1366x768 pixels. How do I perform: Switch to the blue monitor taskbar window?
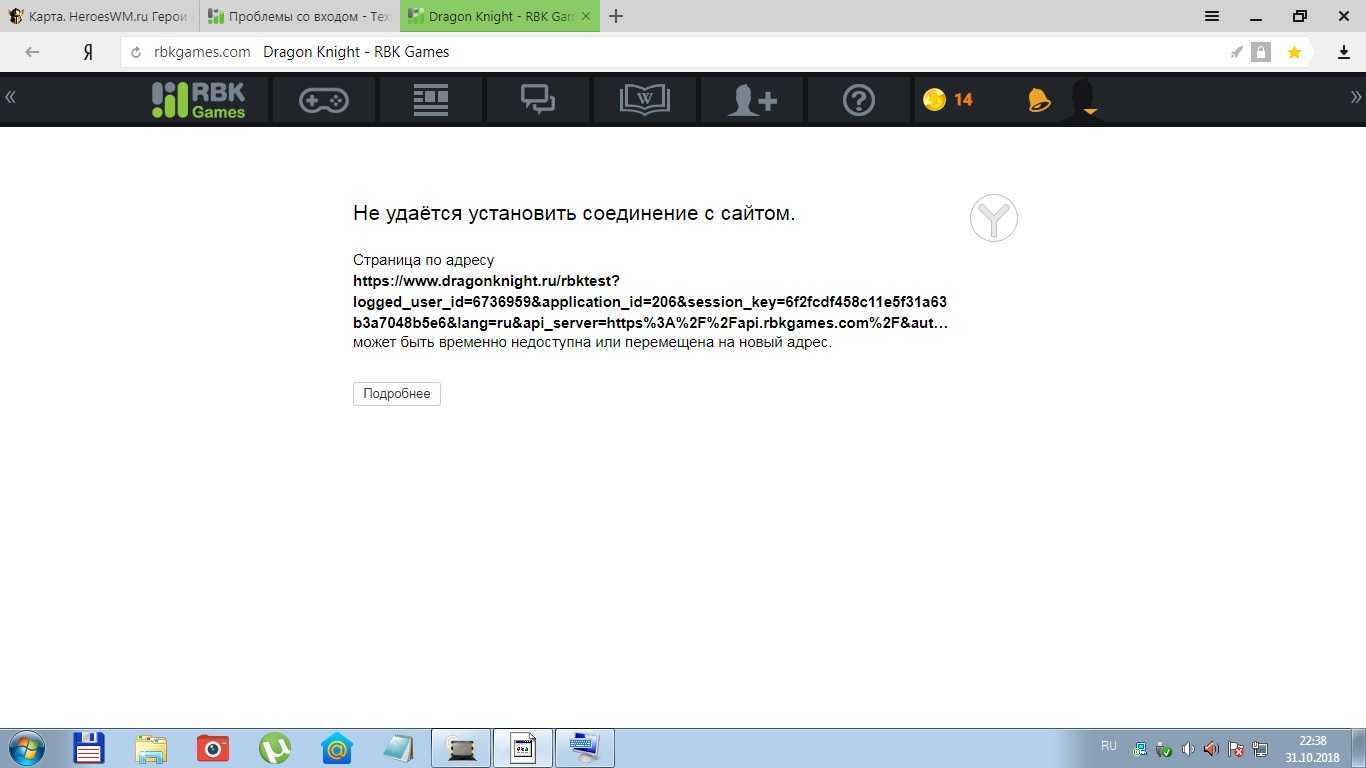(585, 748)
